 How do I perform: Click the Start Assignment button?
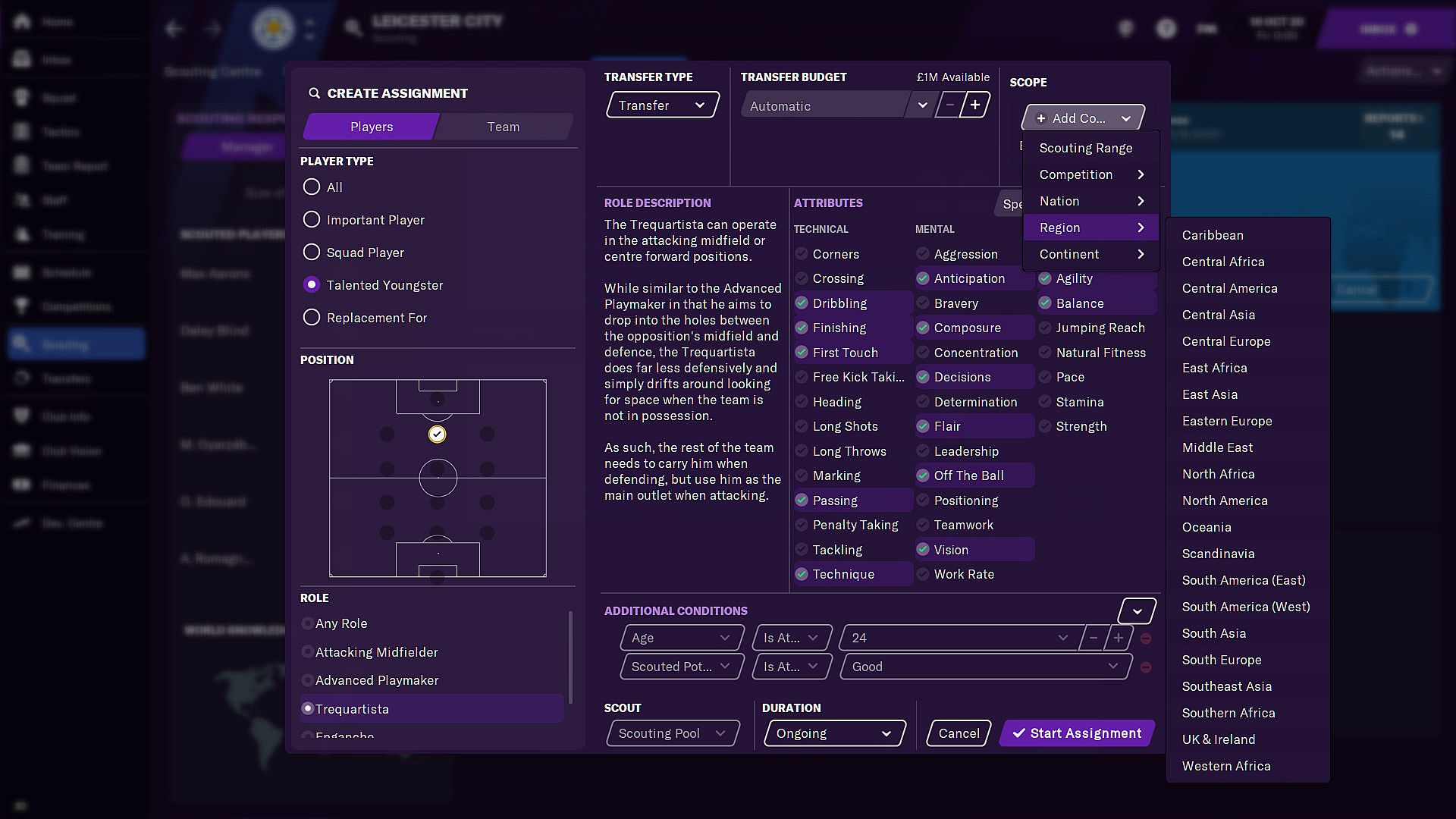1077,733
